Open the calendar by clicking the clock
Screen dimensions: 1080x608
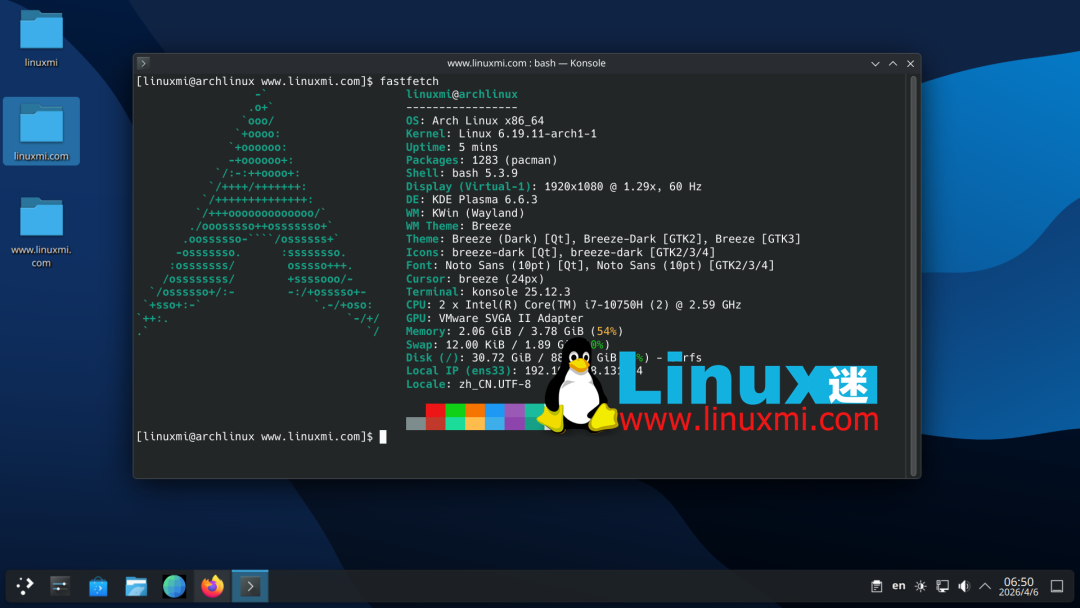coord(1017,586)
